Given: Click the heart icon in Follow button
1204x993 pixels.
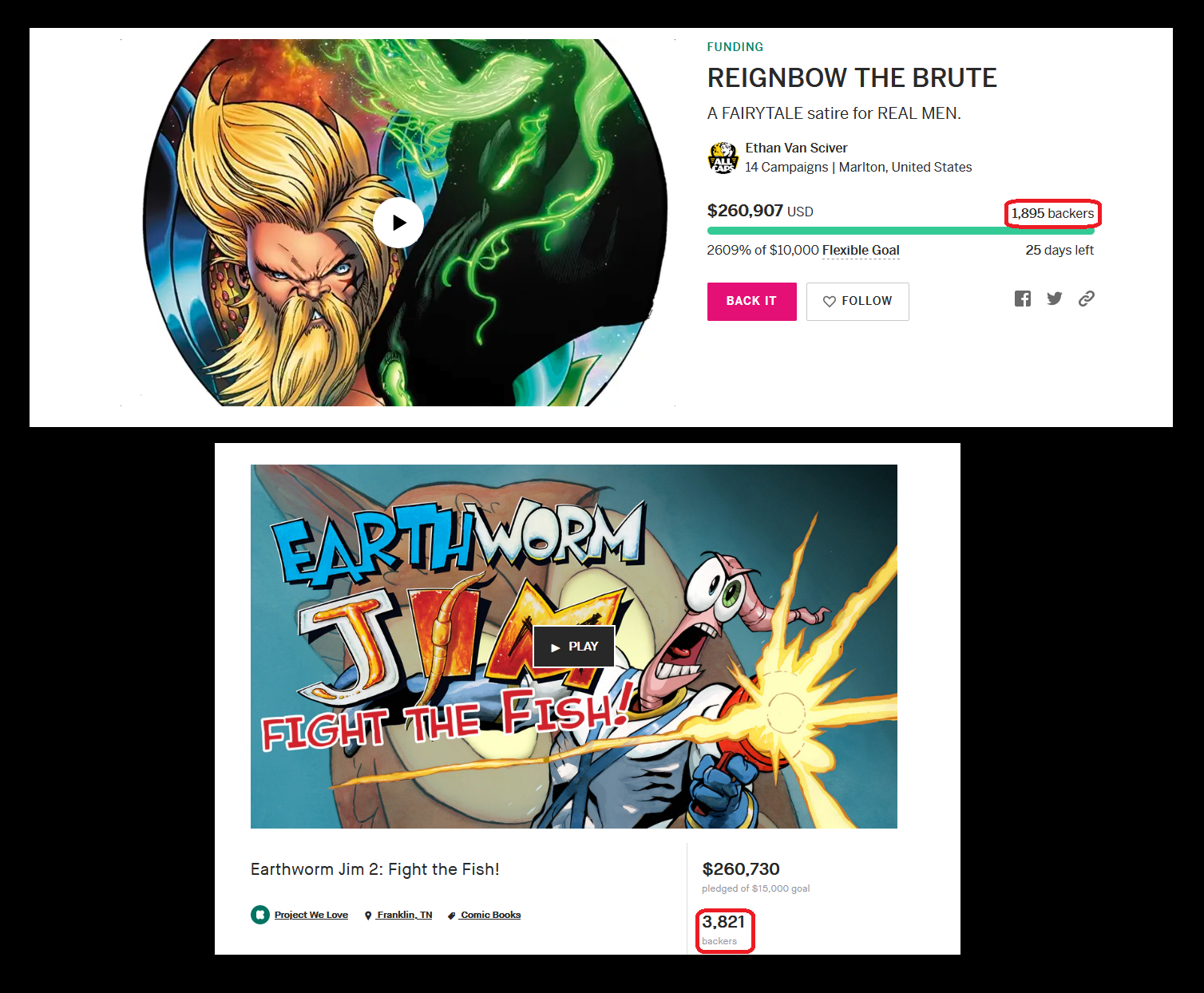Looking at the screenshot, I should (830, 302).
